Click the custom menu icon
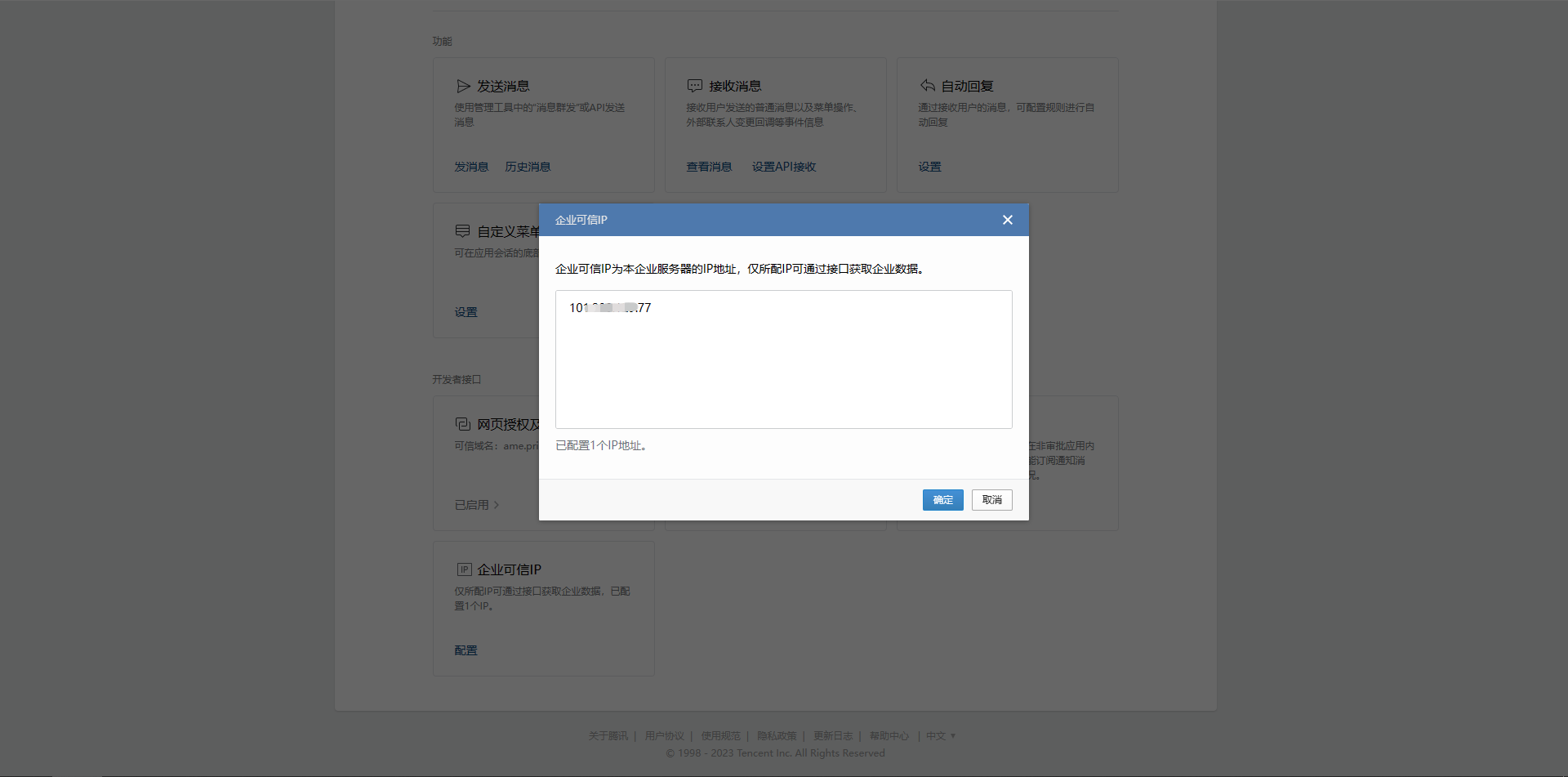The image size is (1568, 777). [463, 231]
